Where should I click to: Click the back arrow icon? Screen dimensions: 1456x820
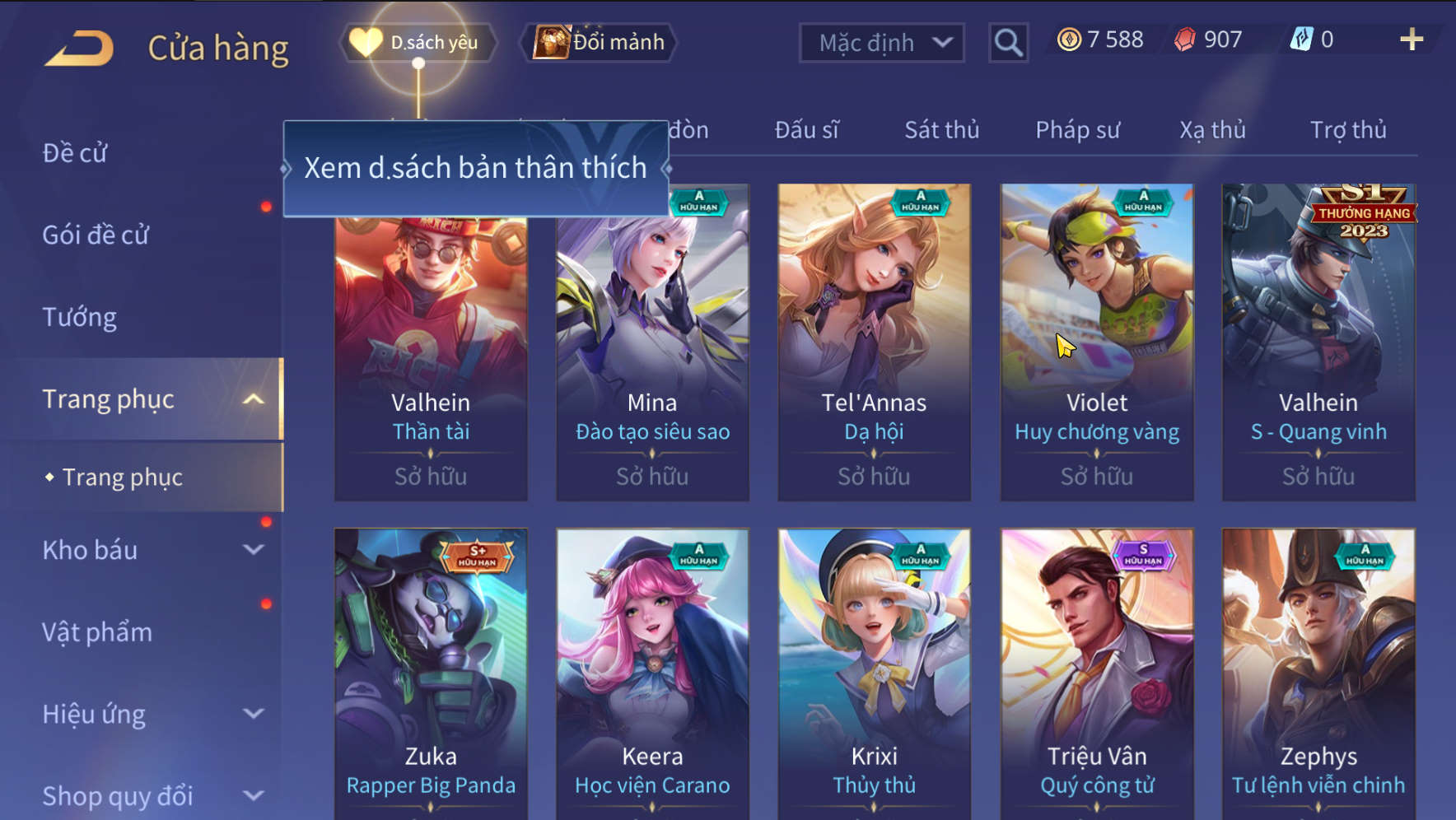79,48
